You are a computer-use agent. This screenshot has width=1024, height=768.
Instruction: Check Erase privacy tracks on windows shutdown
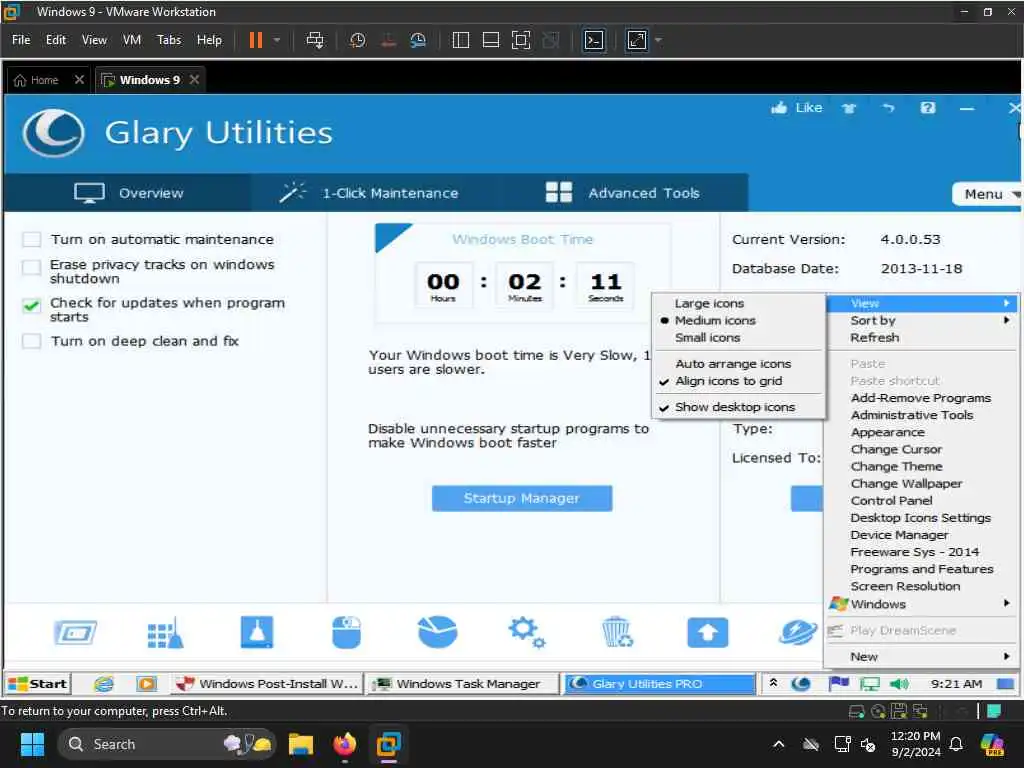tap(31, 266)
